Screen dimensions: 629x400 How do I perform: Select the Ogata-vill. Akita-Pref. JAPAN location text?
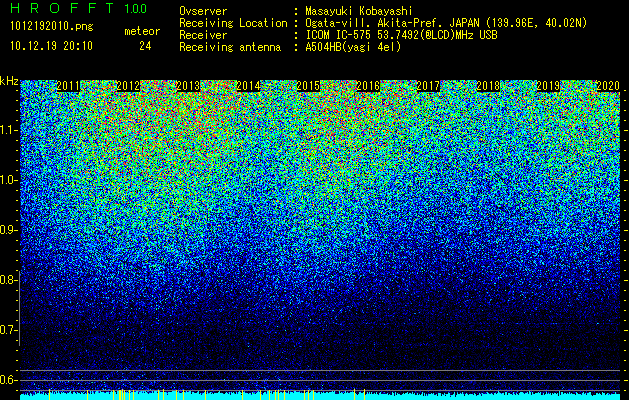pyautogui.click(x=446, y=24)
